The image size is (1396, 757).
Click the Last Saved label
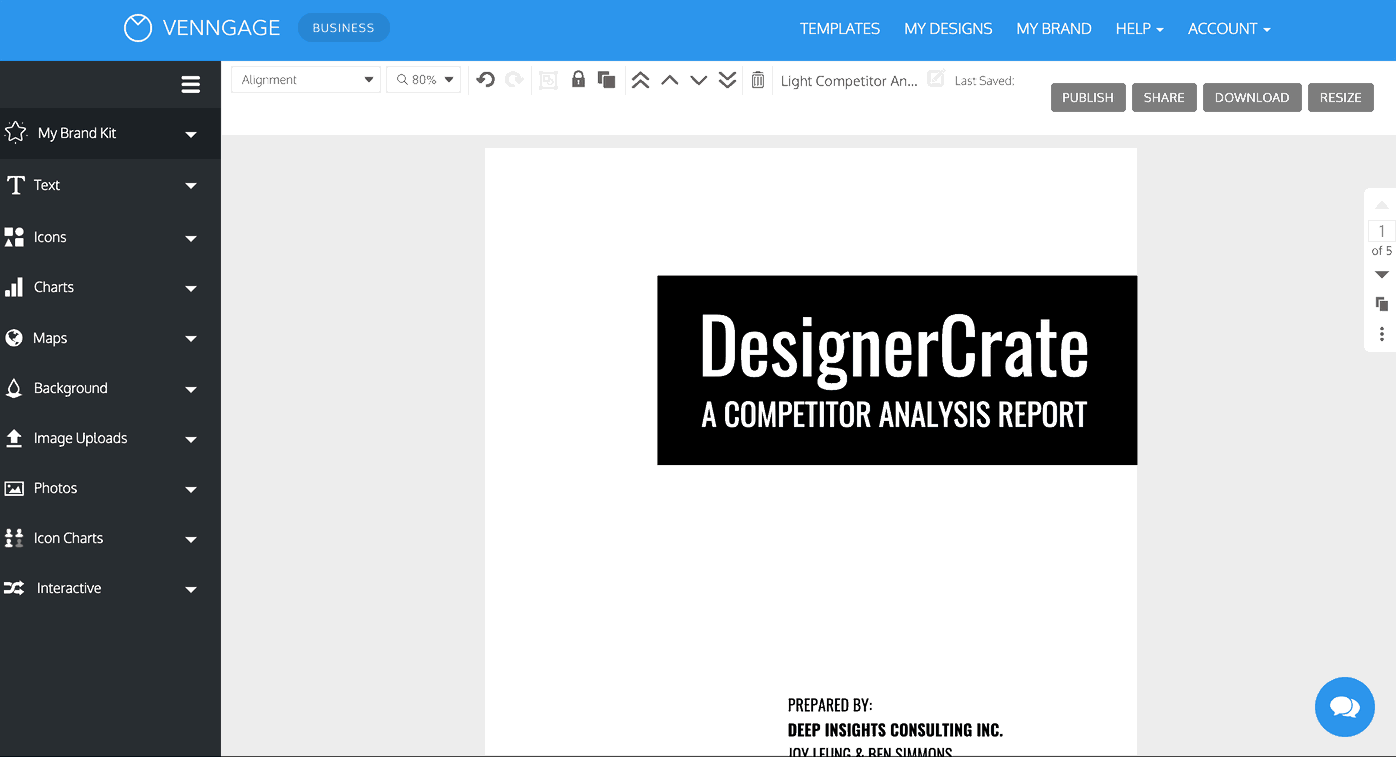click(985, 81)
